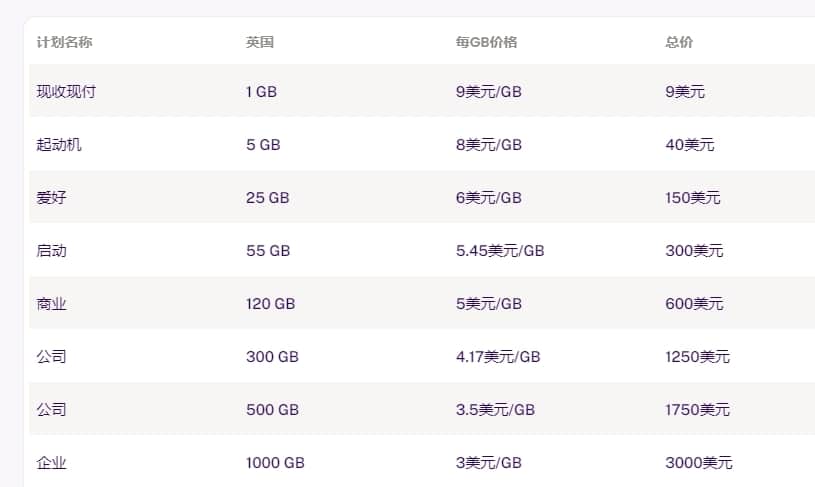815x487 pixels.
Task: Click the 5.45美元/GB price cell
Action: pos(500,251)
